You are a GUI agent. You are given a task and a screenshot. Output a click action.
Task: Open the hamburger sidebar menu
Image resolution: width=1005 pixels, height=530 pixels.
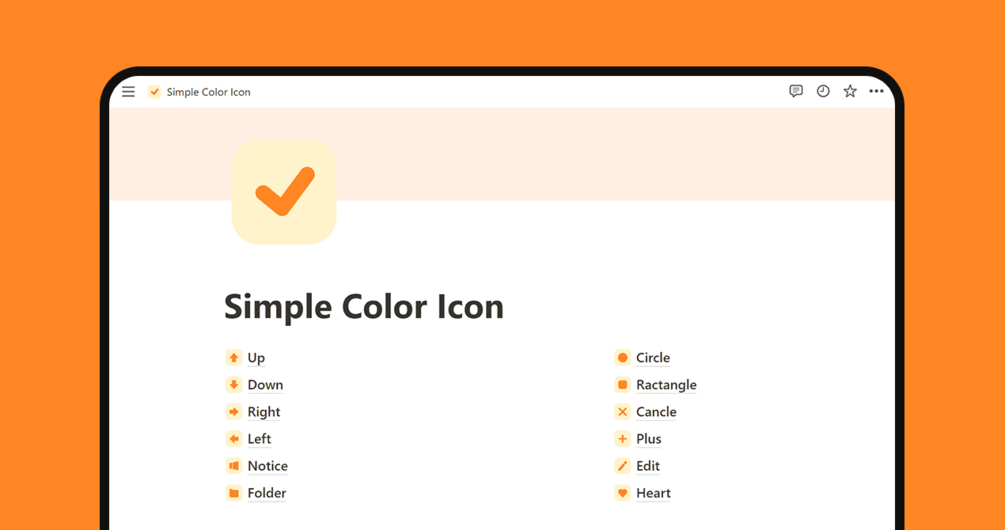click(x=128, y=92)
